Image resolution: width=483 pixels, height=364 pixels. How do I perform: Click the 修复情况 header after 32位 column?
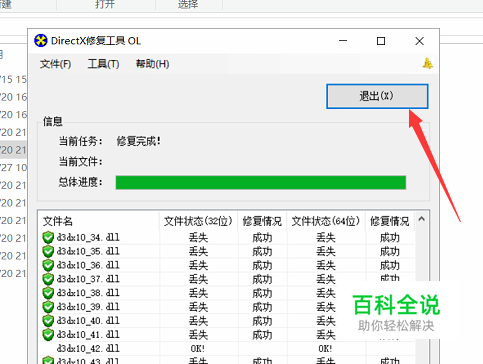[x=262, y=221]
